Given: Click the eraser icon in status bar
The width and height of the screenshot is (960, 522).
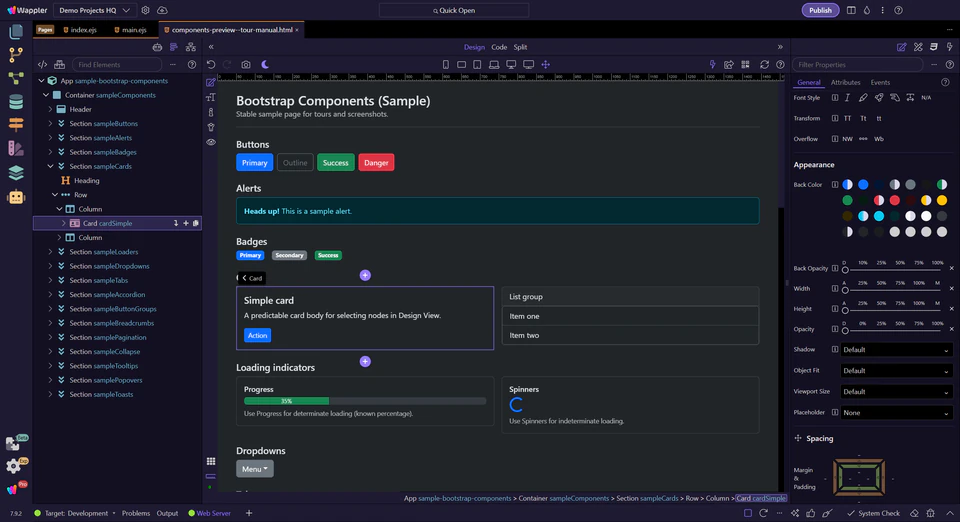Looking at the screenshot, I should [x=914, y=513].
